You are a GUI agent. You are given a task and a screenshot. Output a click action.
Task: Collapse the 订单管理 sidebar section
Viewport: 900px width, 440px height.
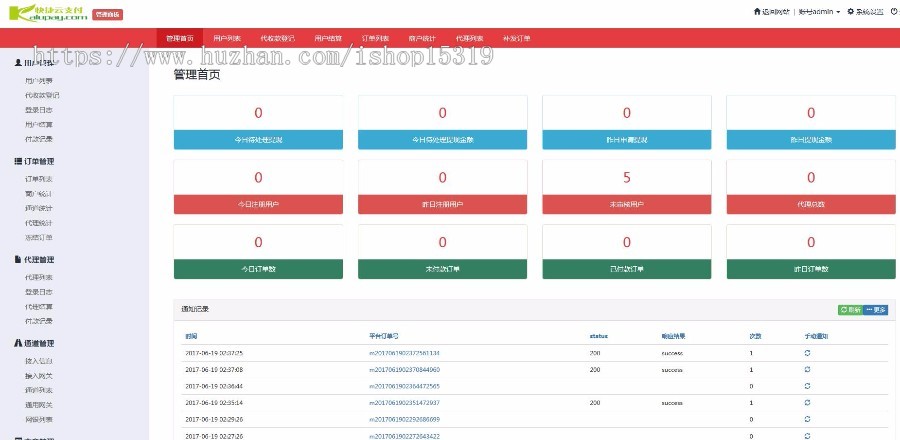(34, 162)
